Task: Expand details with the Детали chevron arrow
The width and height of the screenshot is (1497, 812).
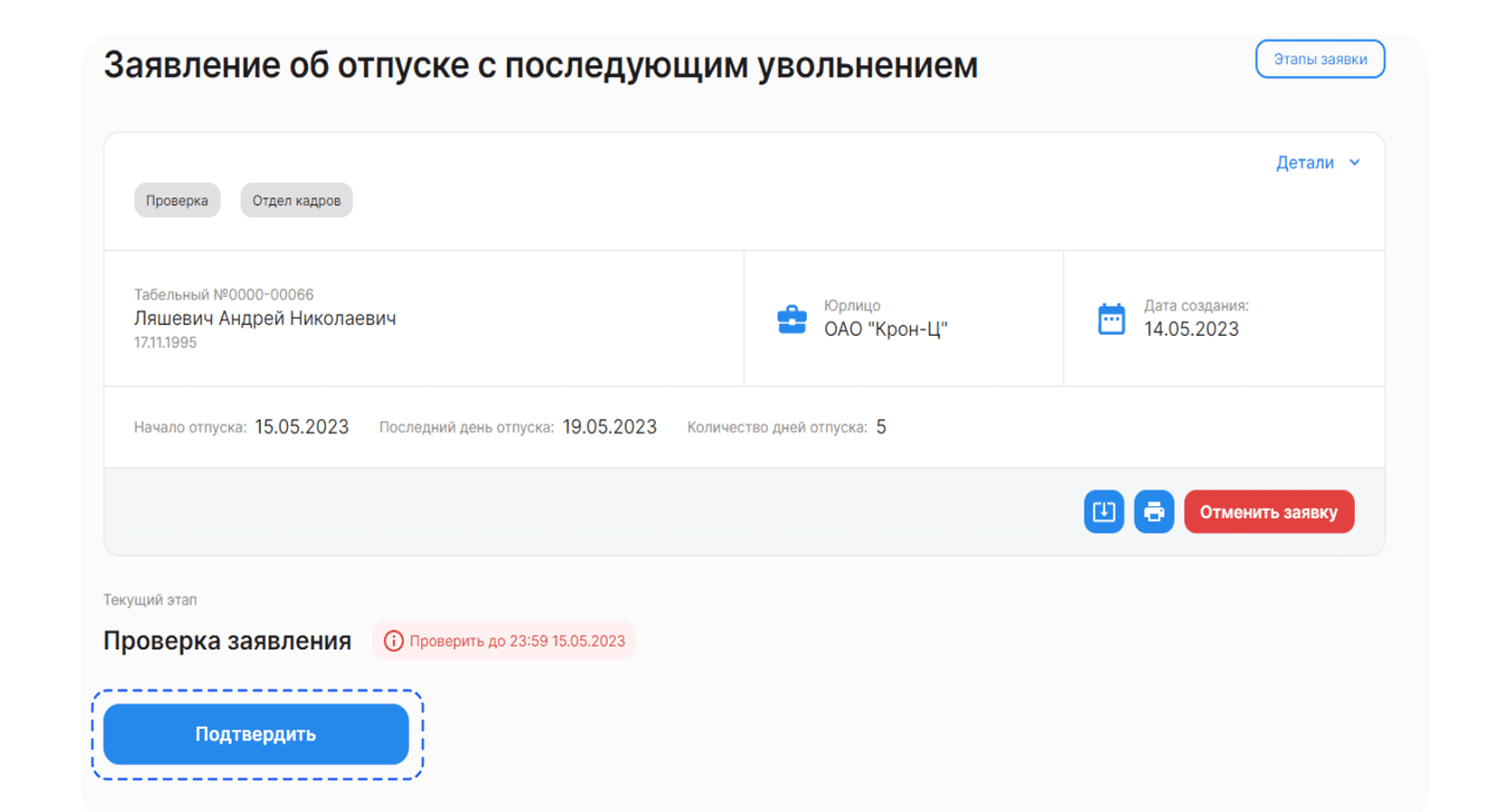Action: coord(1355,163)
